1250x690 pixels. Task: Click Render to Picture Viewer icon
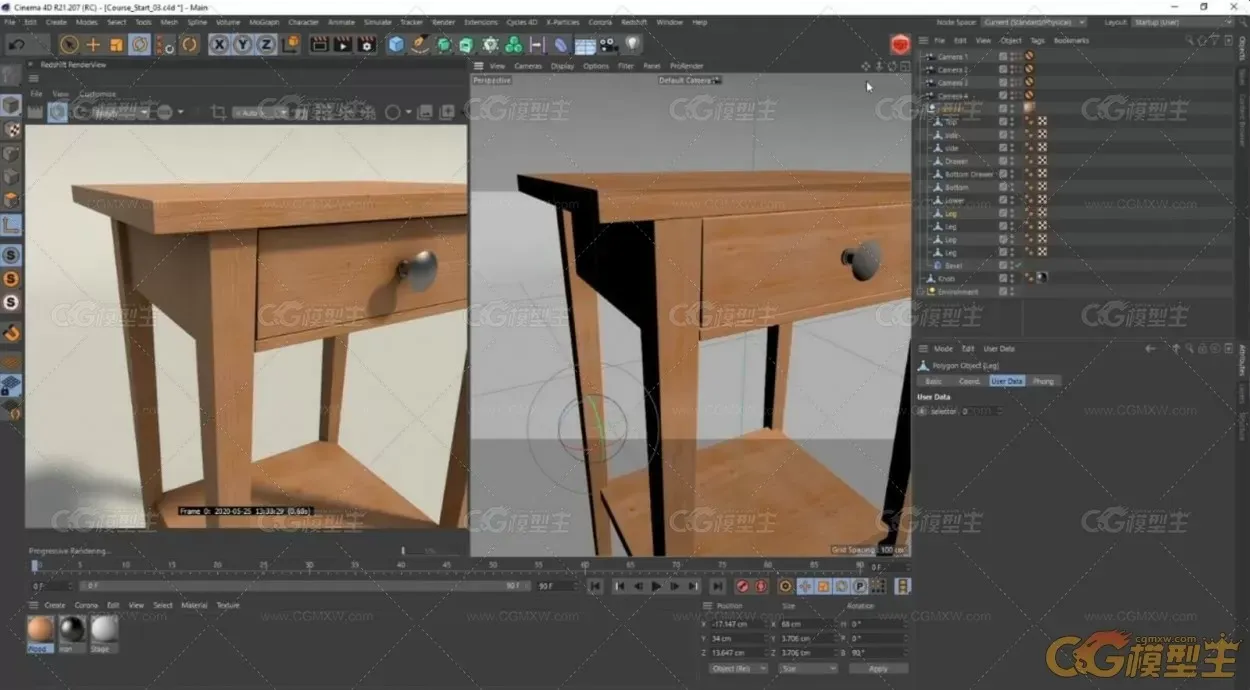click(x=343, y=44)
